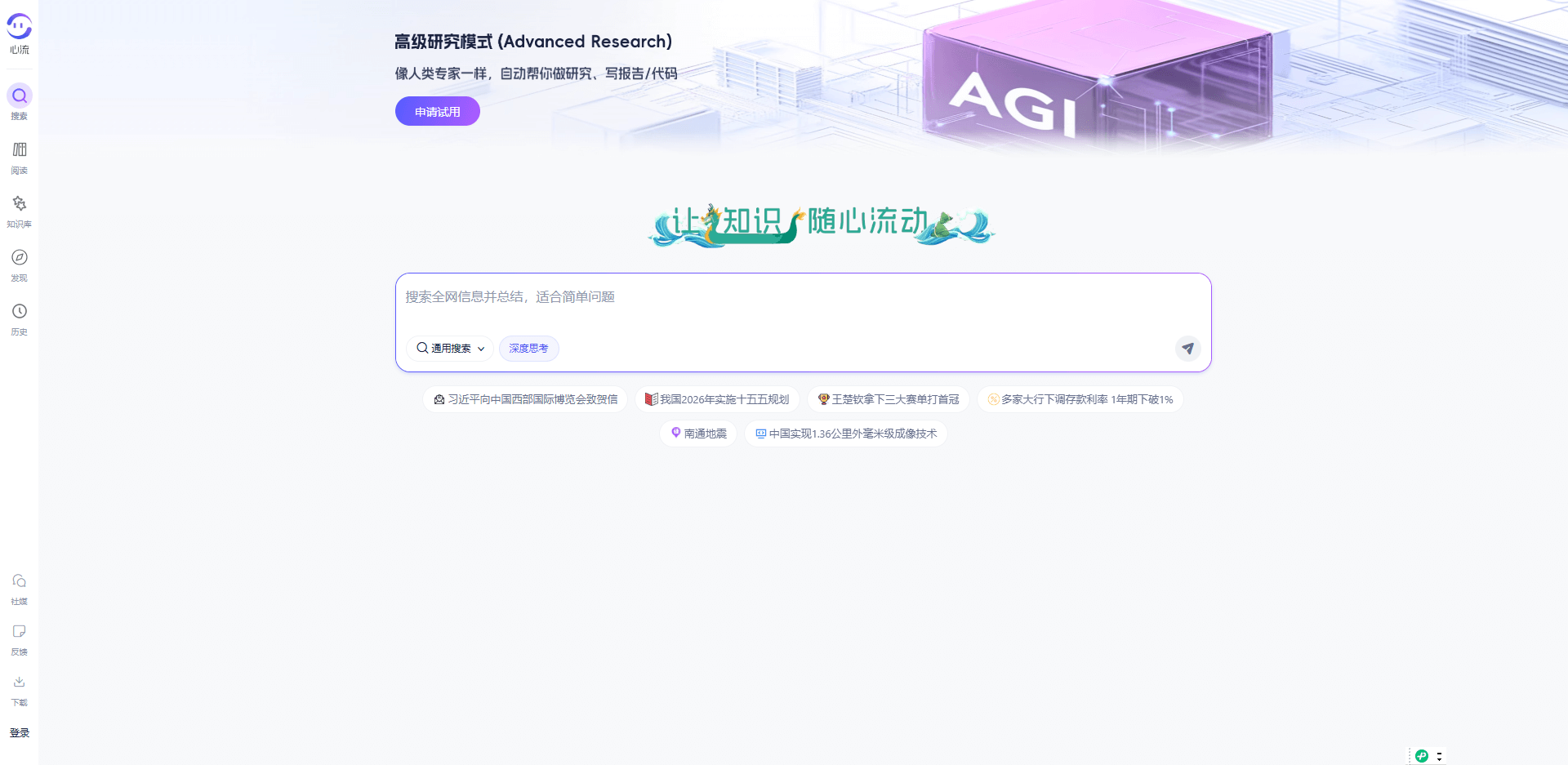Click the 申请试用 trial button

pos(437,111)
